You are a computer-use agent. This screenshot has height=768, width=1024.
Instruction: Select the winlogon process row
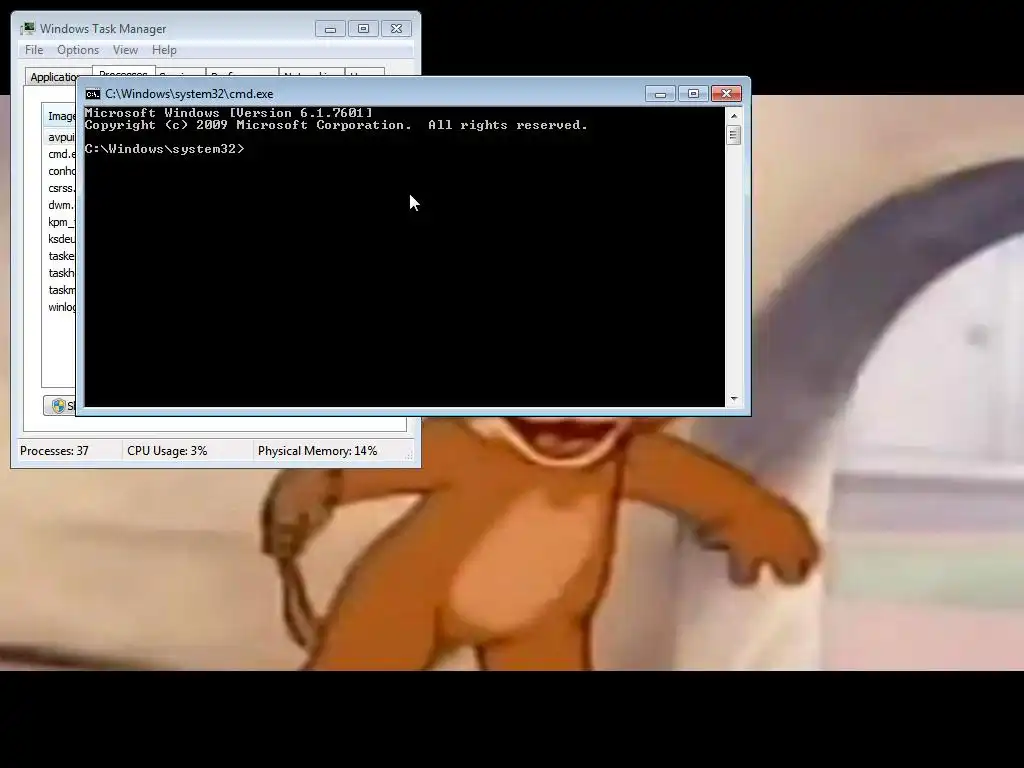click(59, 307)
